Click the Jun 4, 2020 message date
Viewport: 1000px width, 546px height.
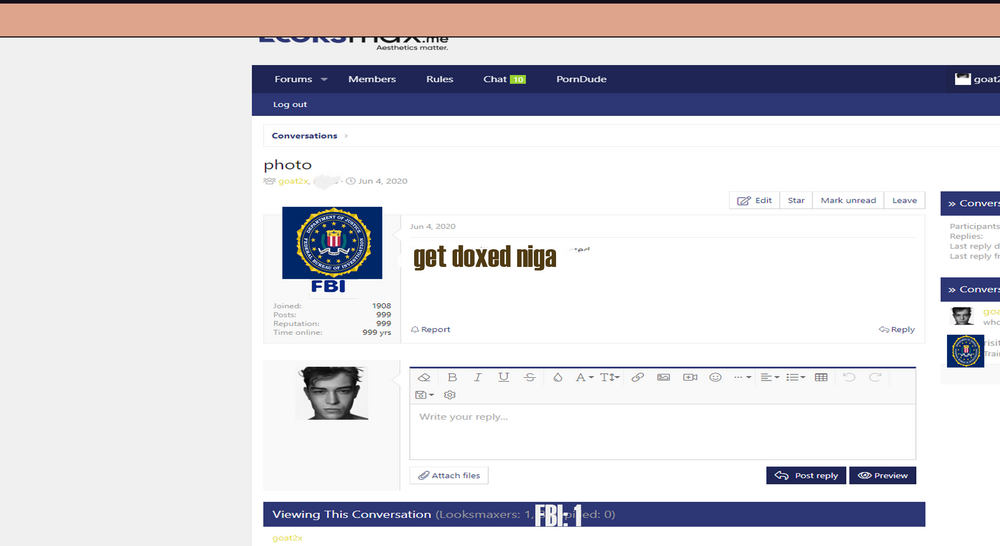point(432,226)
